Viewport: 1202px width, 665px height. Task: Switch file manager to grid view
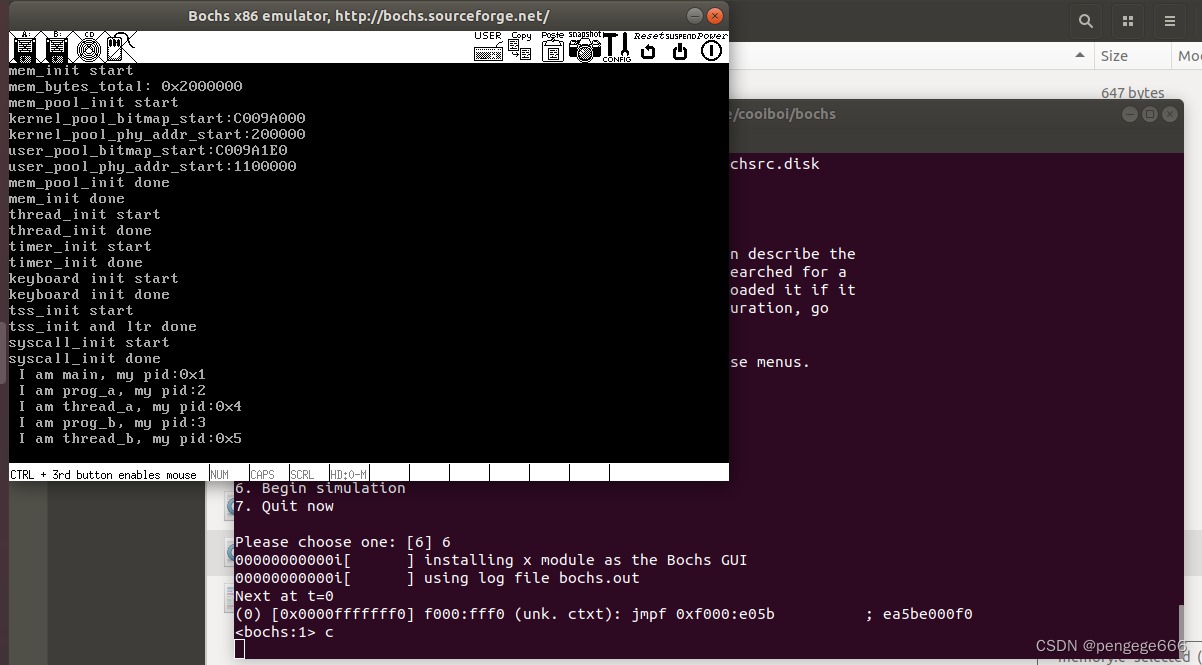coord(1128,20)
